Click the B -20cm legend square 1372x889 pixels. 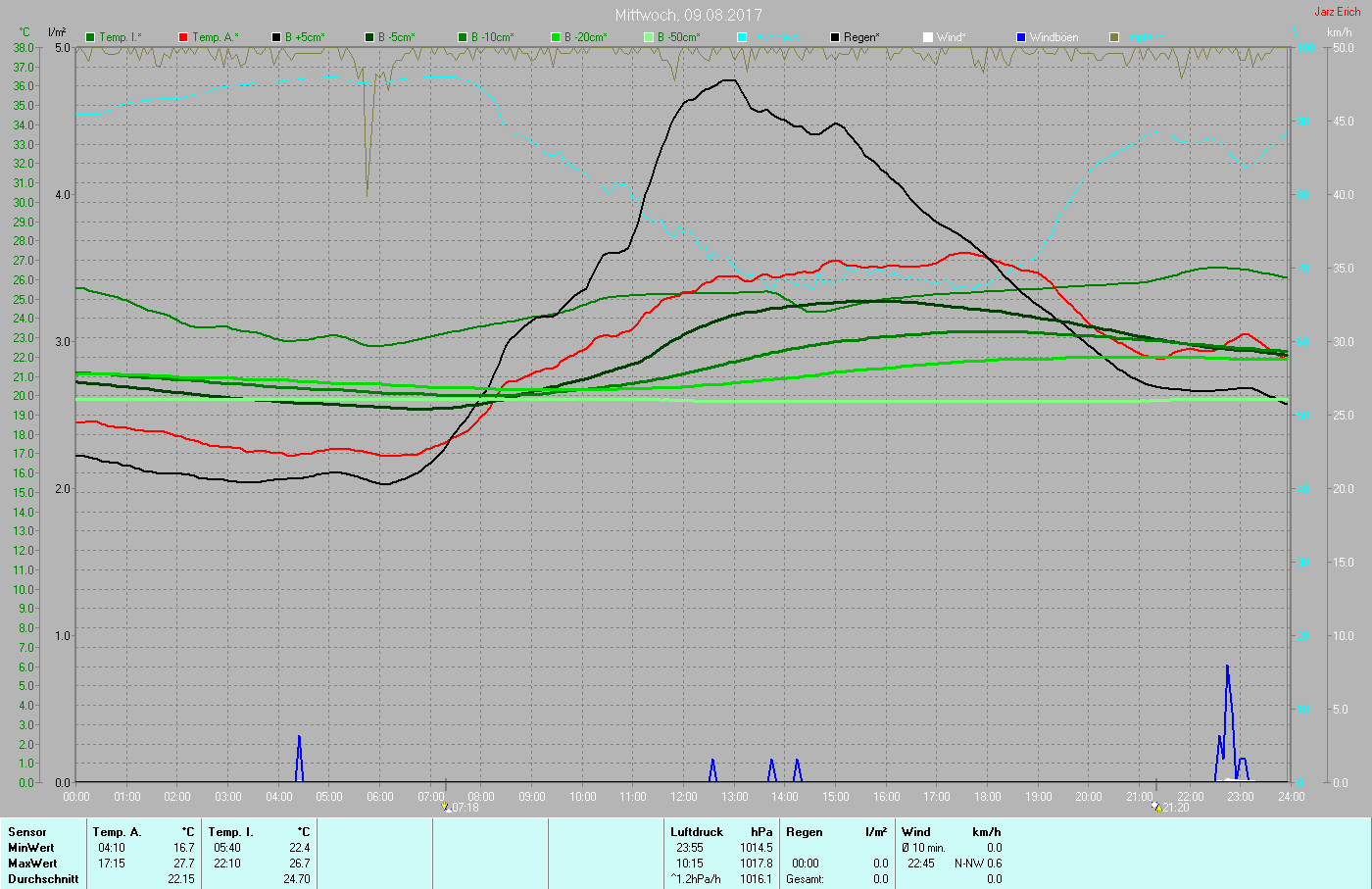click(556, 37)
